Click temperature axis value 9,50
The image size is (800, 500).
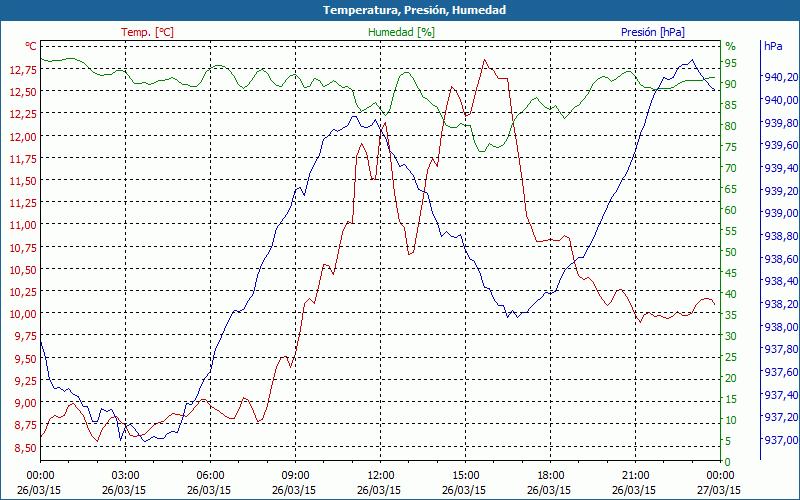click(x=26, y=358)
